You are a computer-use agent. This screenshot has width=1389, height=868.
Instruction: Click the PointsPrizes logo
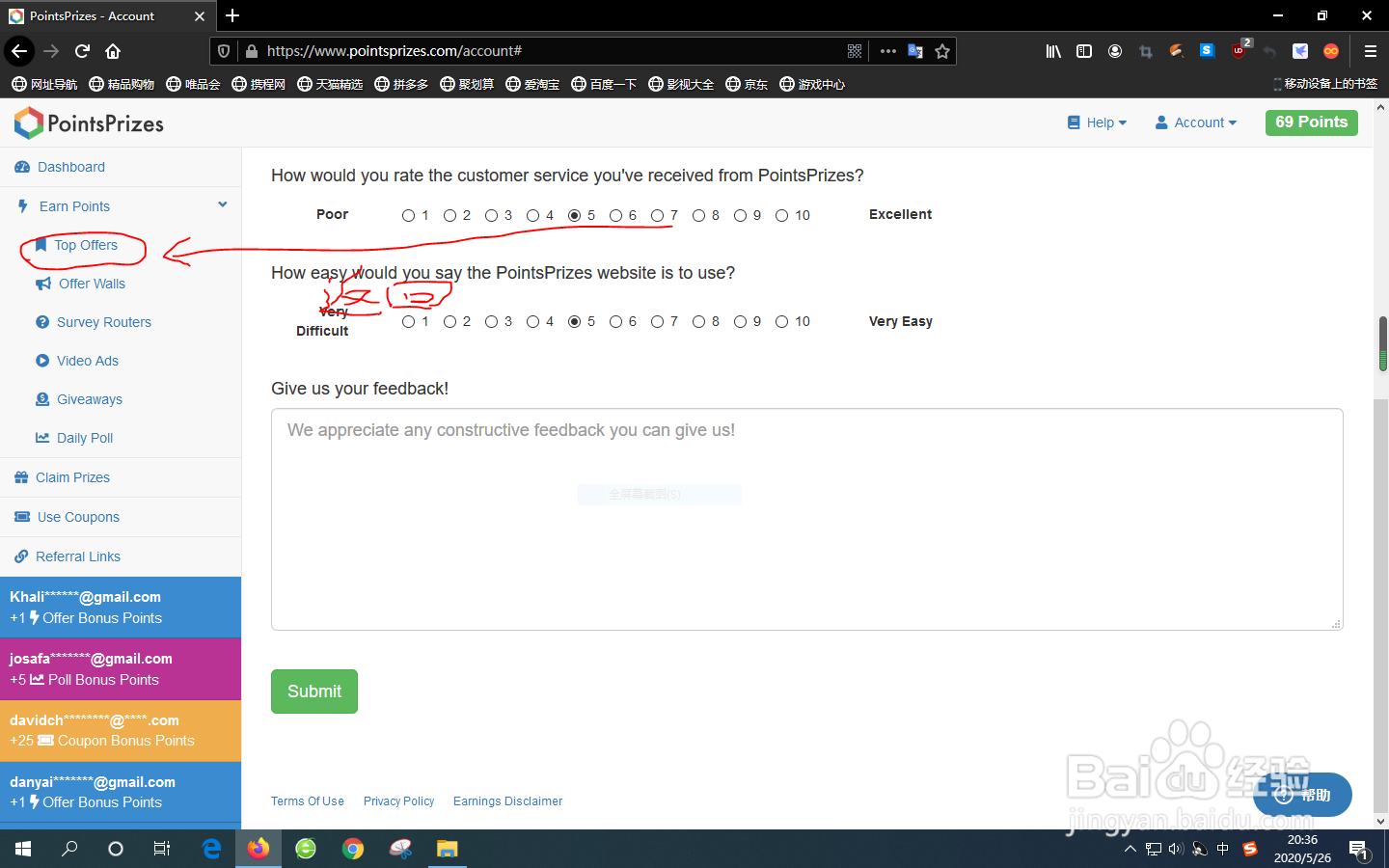[x=89, y=123]
